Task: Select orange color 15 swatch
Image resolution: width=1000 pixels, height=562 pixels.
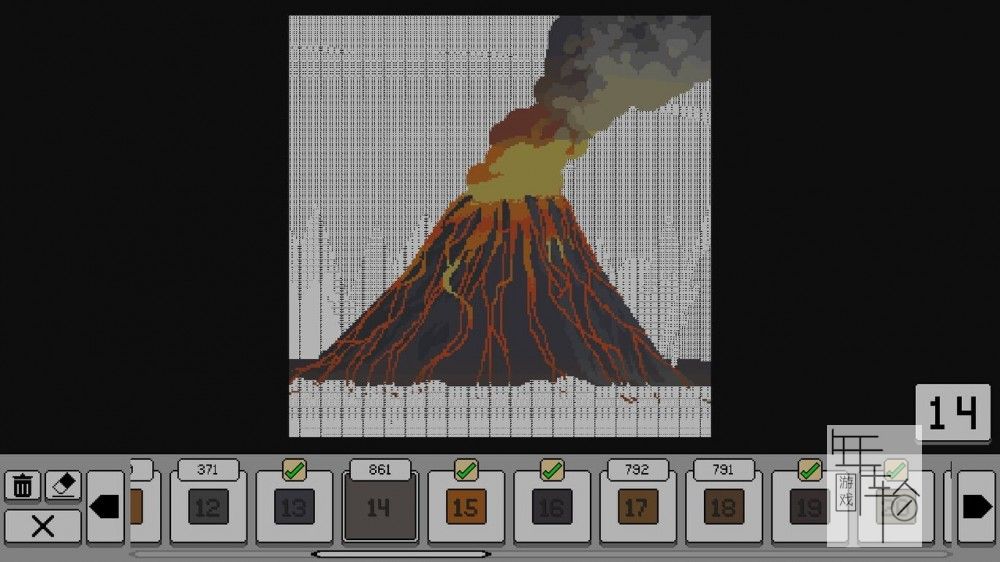Action: click(465, 507)
